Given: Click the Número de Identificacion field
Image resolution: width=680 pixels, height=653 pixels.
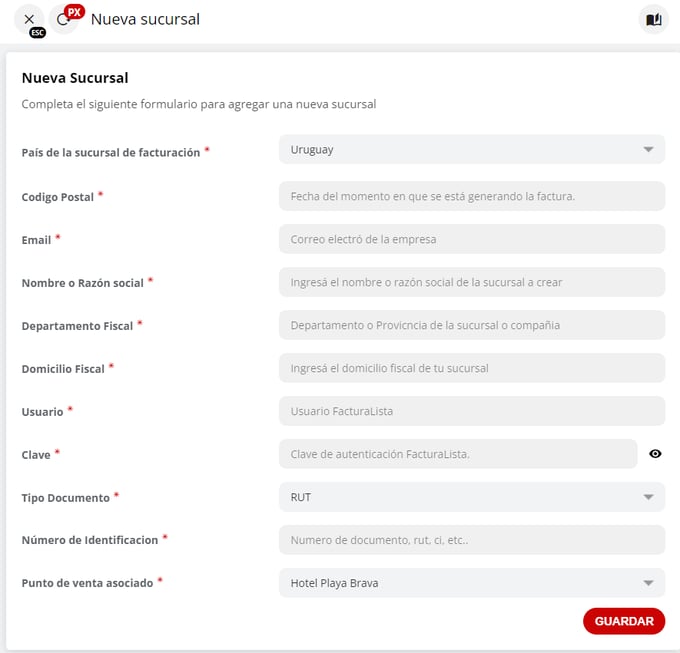Looking at the screenshot, I should pyautogui.click(x=471, y=540).
